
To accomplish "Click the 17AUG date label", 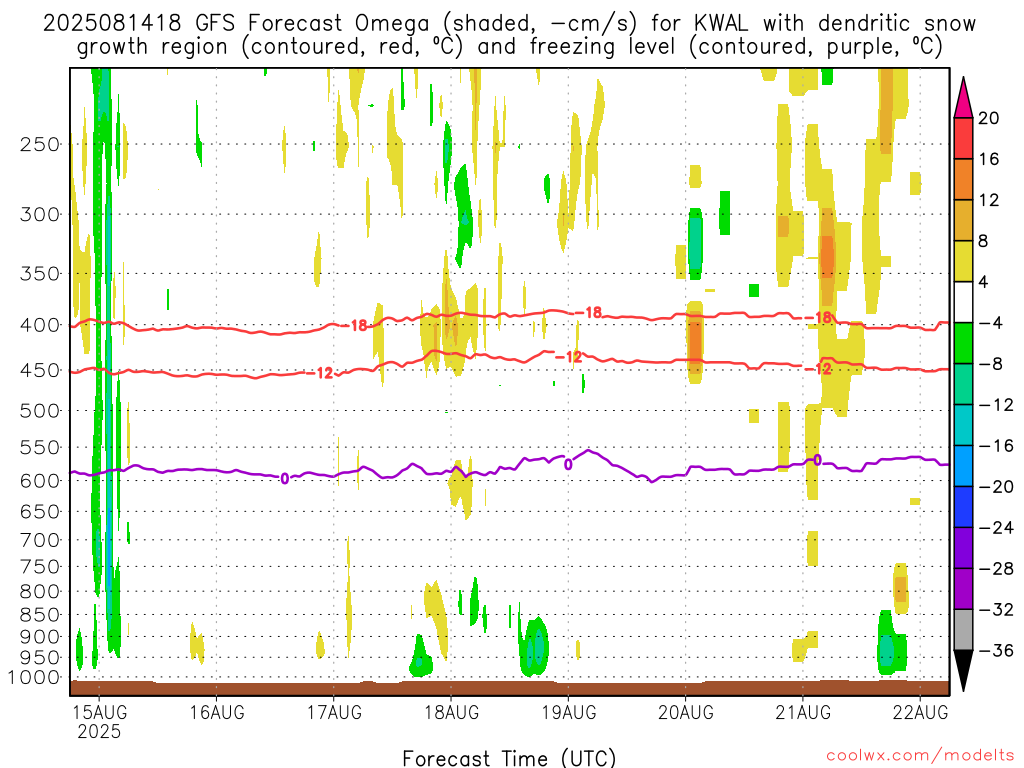I will pyautogui.click(x=334, y=712).
